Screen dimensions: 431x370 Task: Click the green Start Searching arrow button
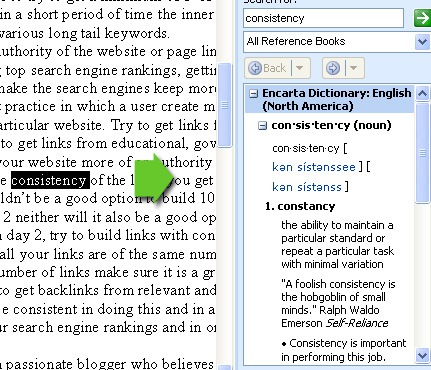tap(422, 18)
